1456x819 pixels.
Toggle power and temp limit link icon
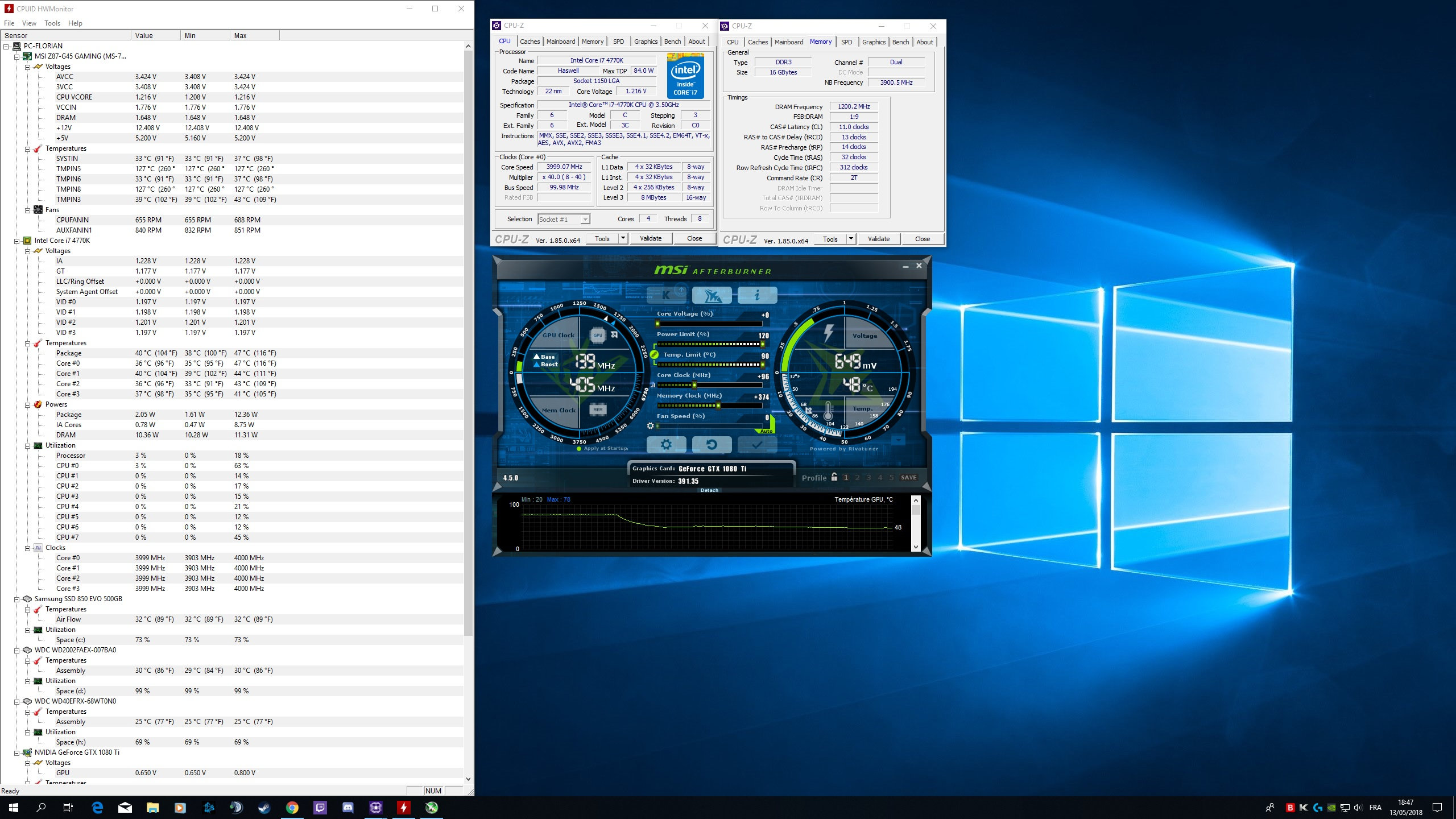[x=654, y=354]
